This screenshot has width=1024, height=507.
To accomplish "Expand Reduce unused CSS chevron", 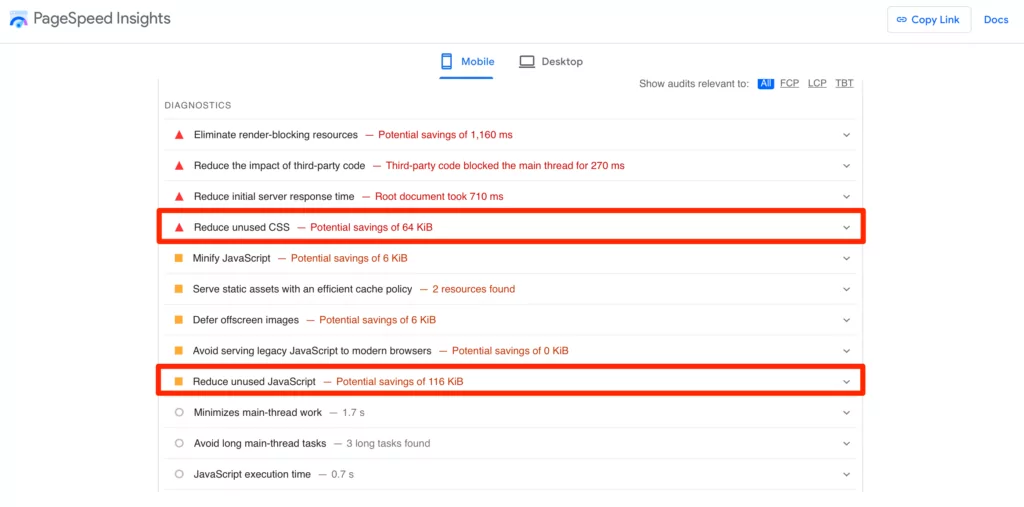I will (x=846, y=227).
